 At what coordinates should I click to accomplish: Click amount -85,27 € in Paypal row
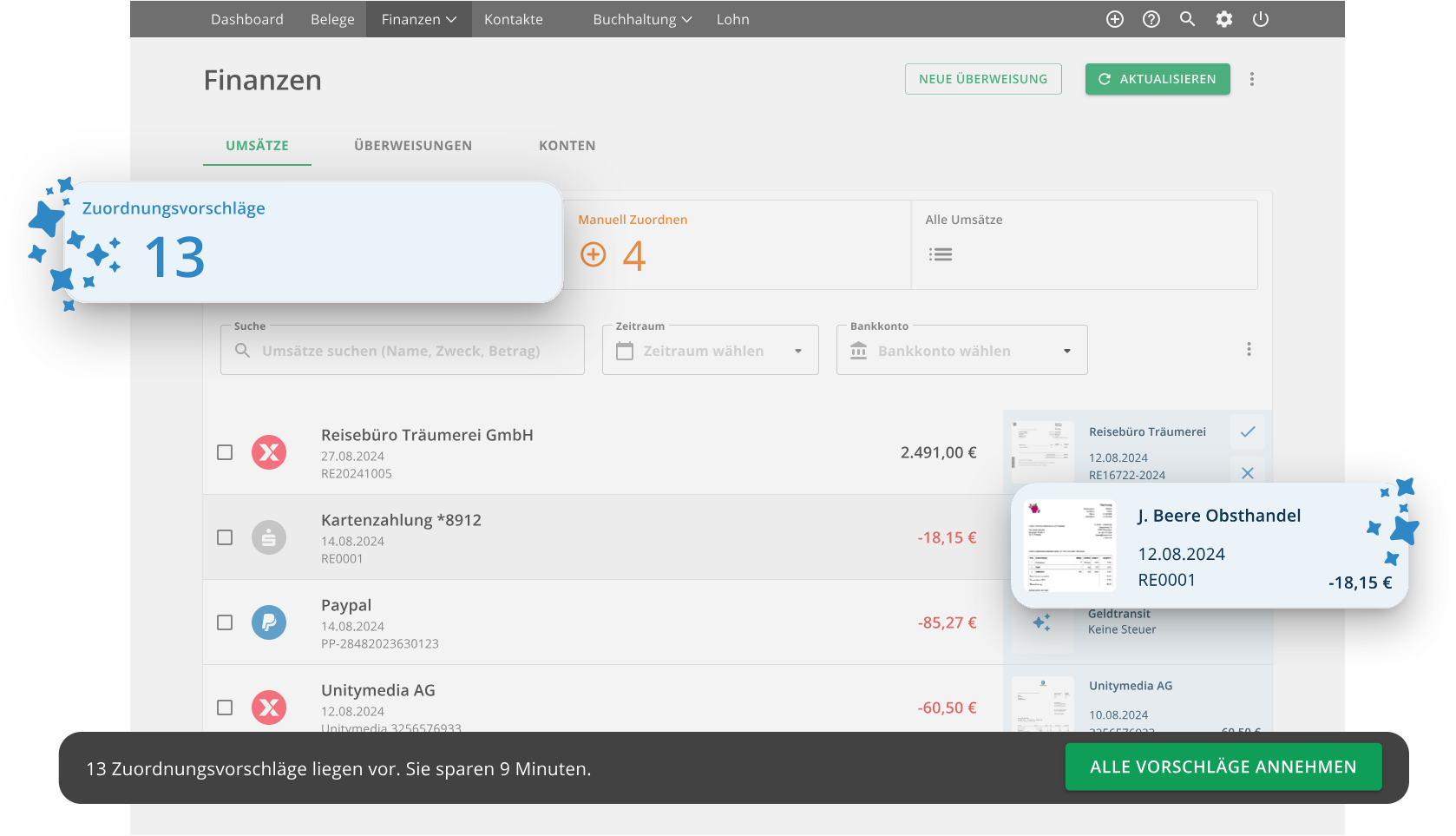947,622
